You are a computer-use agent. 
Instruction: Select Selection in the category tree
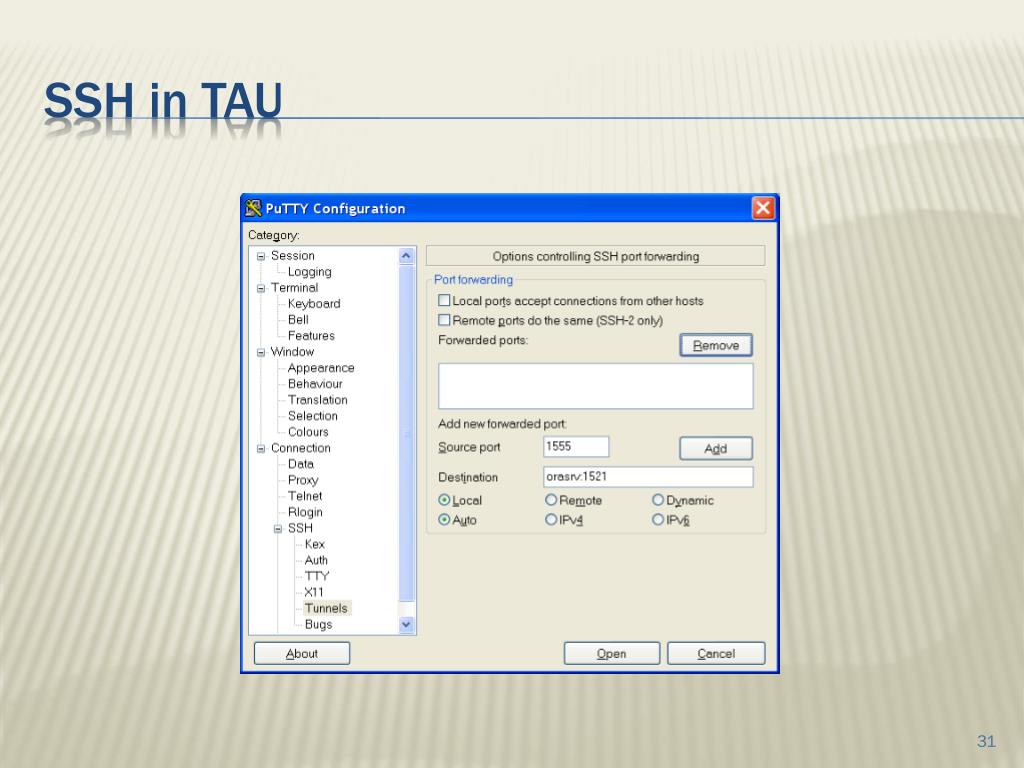[313, 416]
